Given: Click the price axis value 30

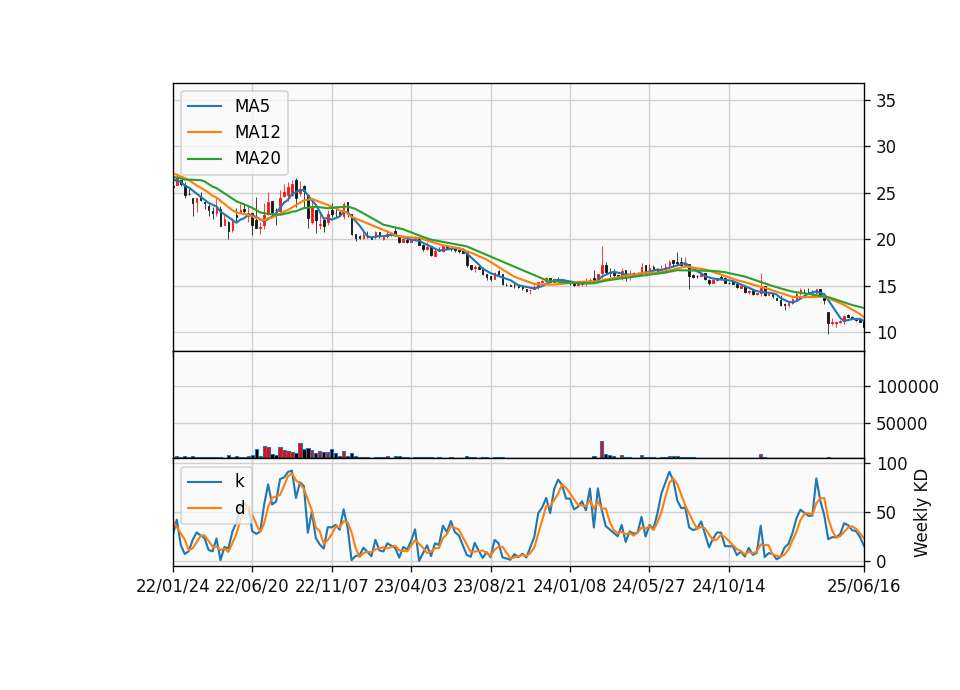Looking at the screenshot, I should 885,147.
